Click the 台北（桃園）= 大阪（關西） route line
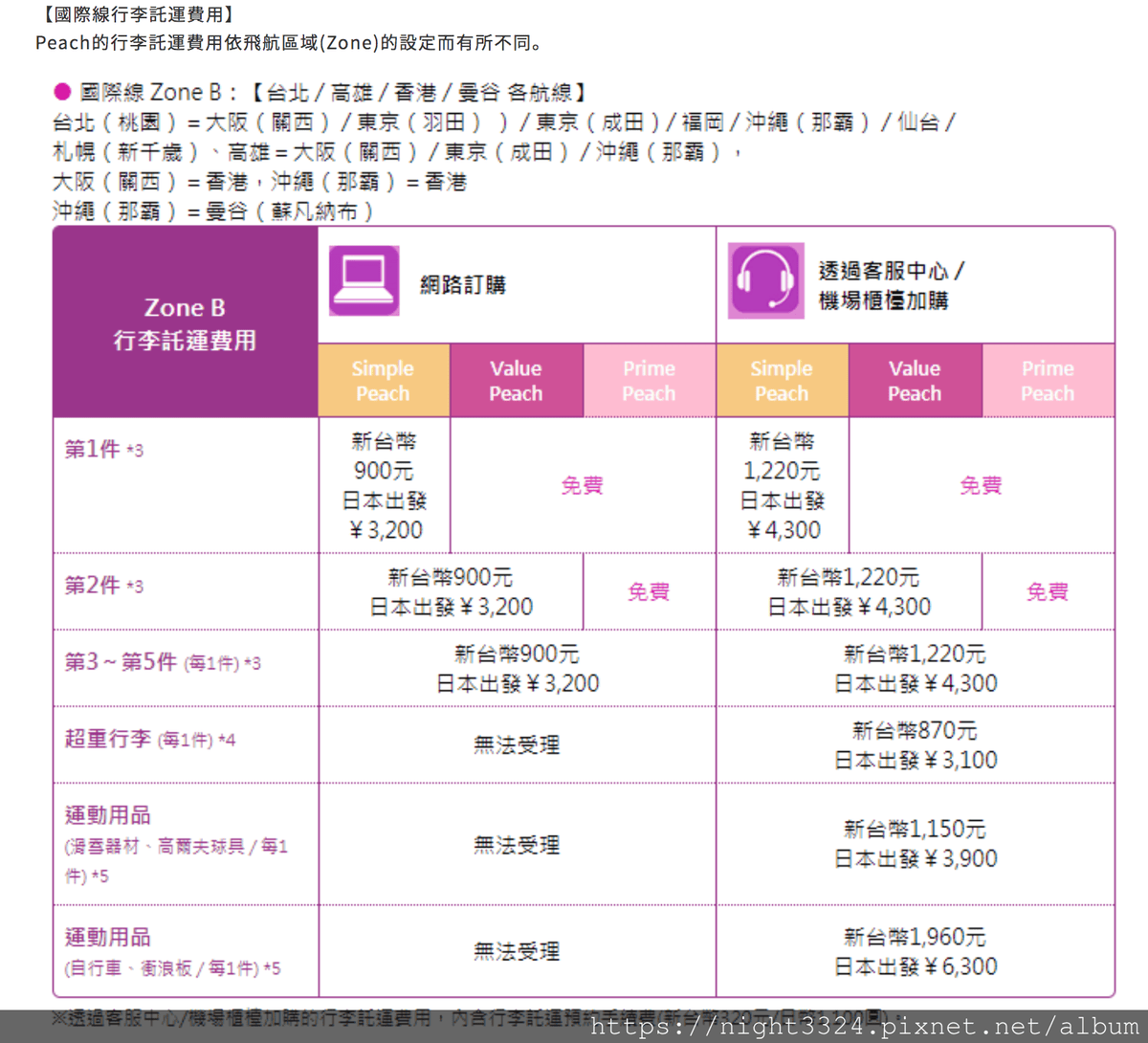1148x1043 pixels. [x=503, y=122]
